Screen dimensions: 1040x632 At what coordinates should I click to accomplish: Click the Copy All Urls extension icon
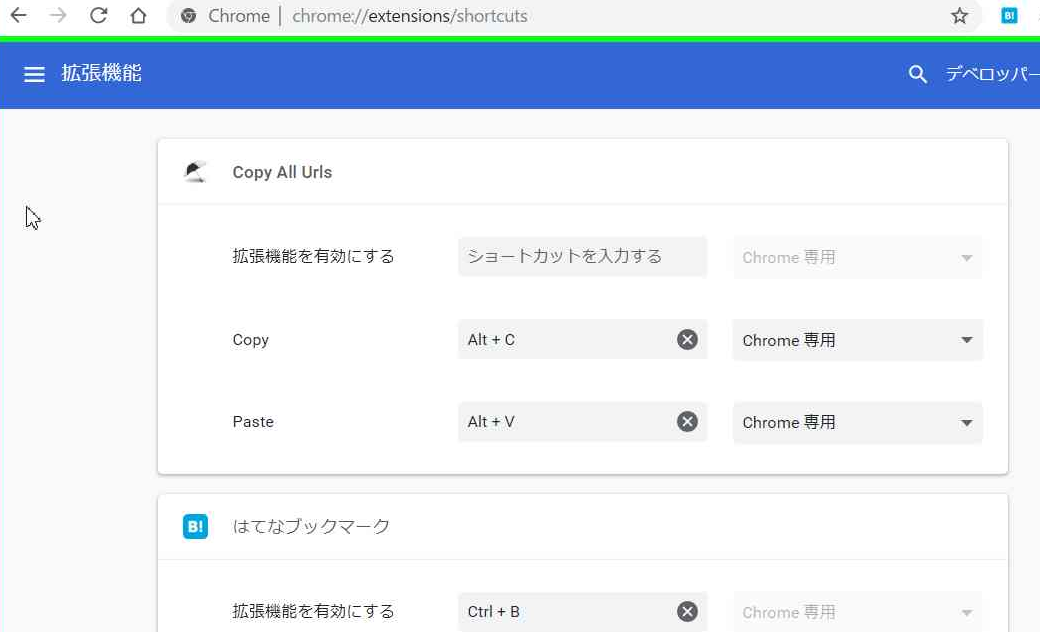pyautogui.click(x=194, y=171)
